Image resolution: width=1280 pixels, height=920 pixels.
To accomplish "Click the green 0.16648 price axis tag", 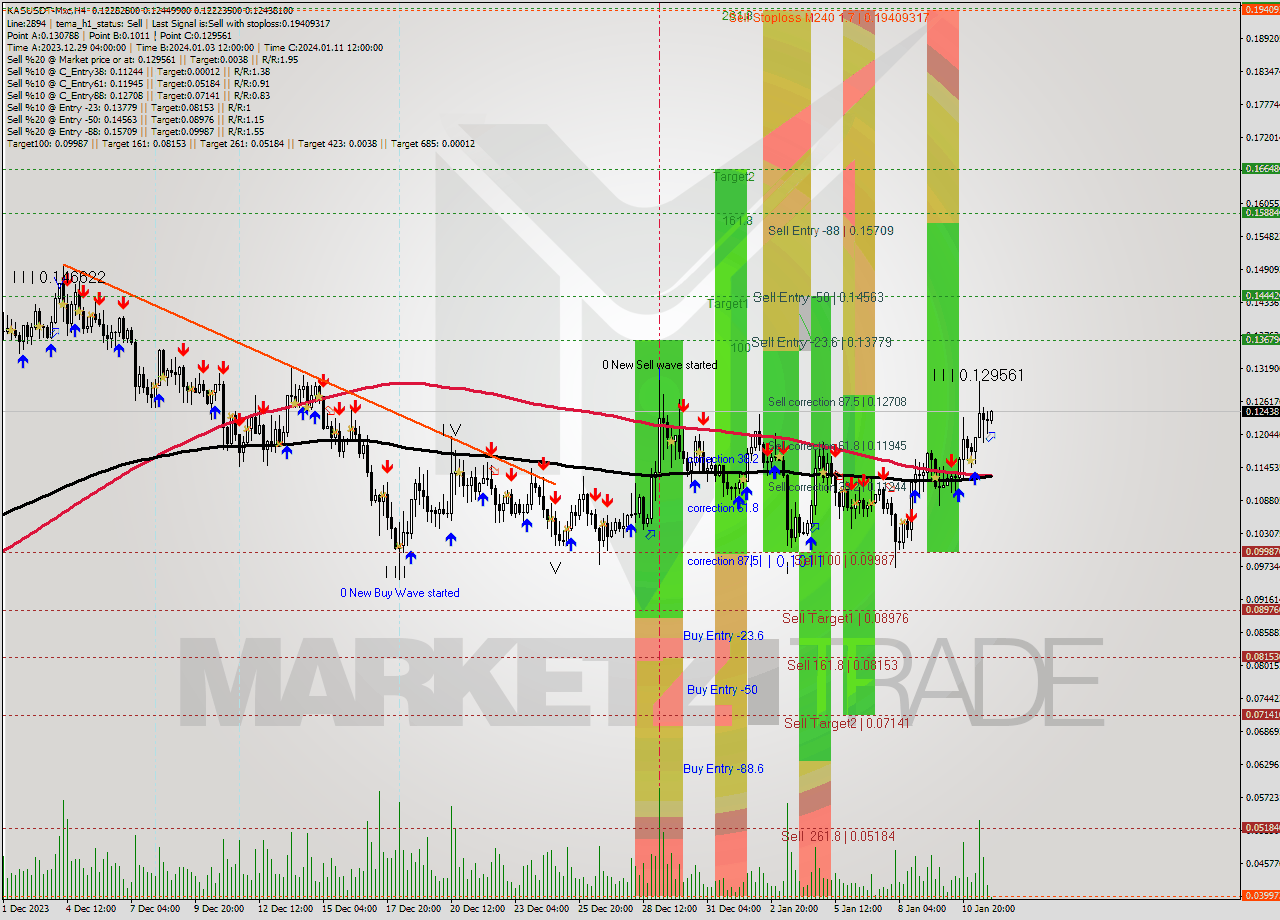I will (x=1260, y=169).
